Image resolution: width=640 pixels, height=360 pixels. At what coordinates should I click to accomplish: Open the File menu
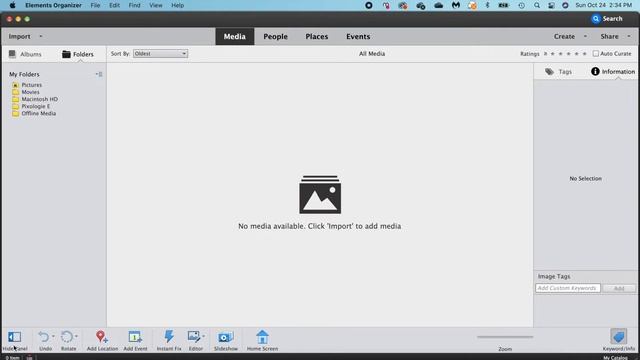tap(96, 5)
